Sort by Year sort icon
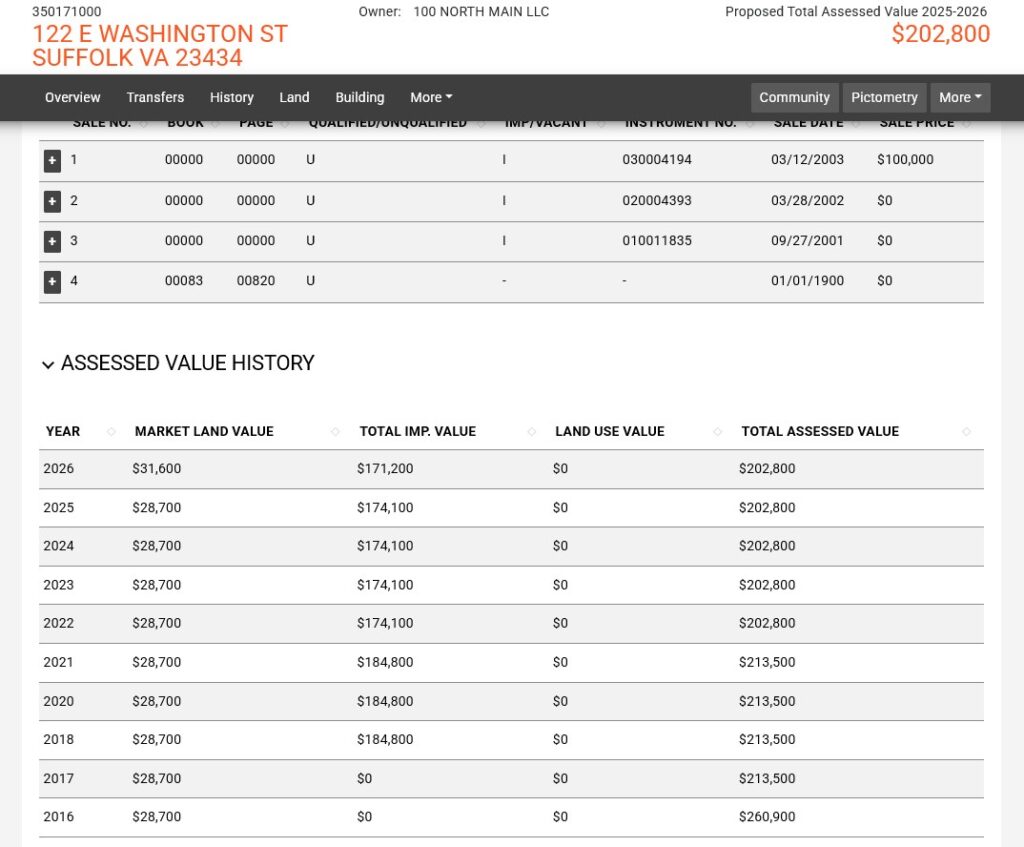The image size is (1024, 847). [x=111, y=432]
